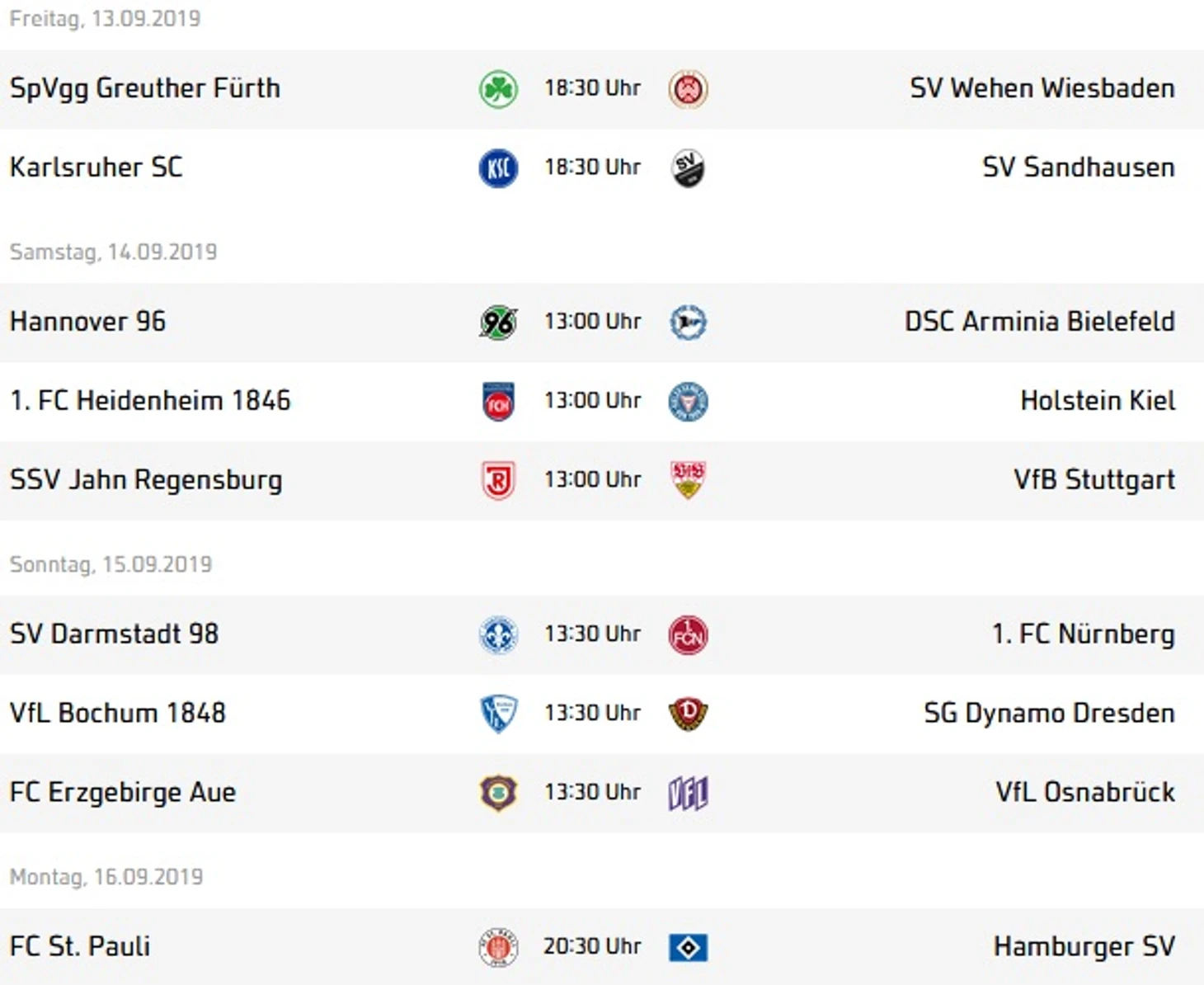Viewport: 1204px width, 985px height.
Task: Click the Dynamo Dresden crest
Action: coord(688,714)
